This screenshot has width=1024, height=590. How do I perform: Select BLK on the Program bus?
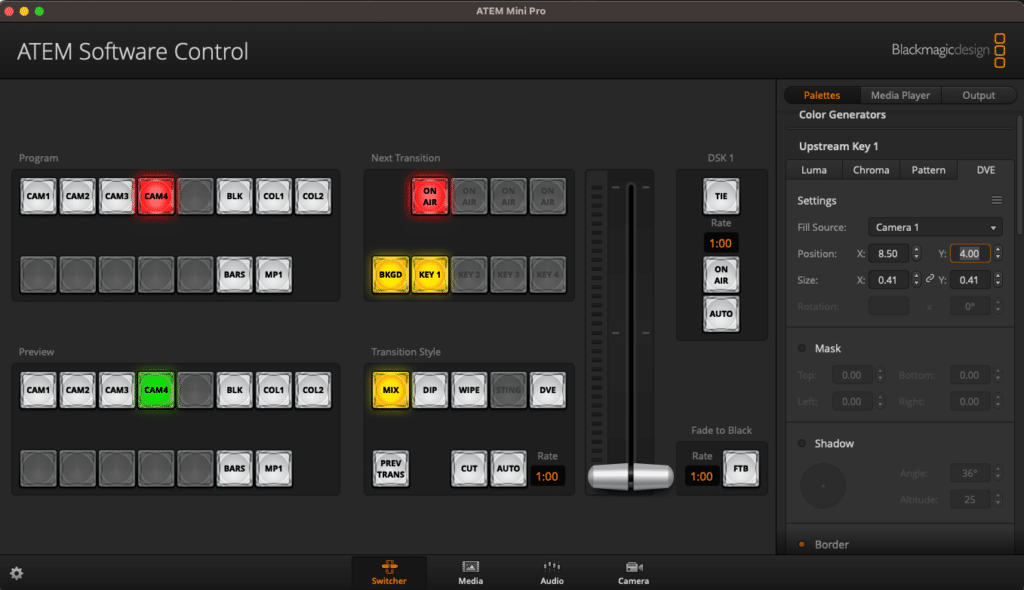point(234,196)
